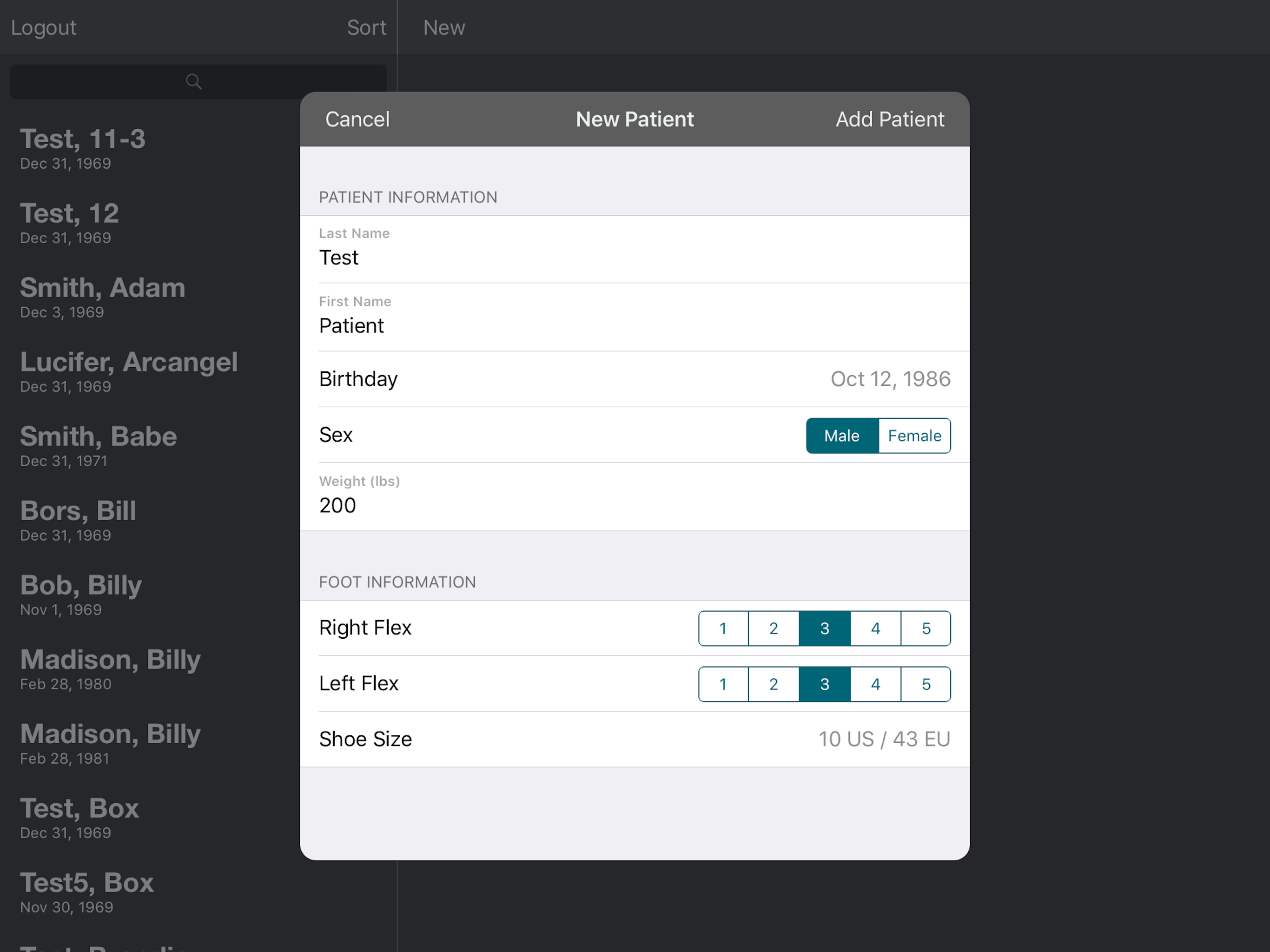The height and width of the screenshot is (952, 1270).
Task: Click the New Patient dialog title
Action: 635,119
